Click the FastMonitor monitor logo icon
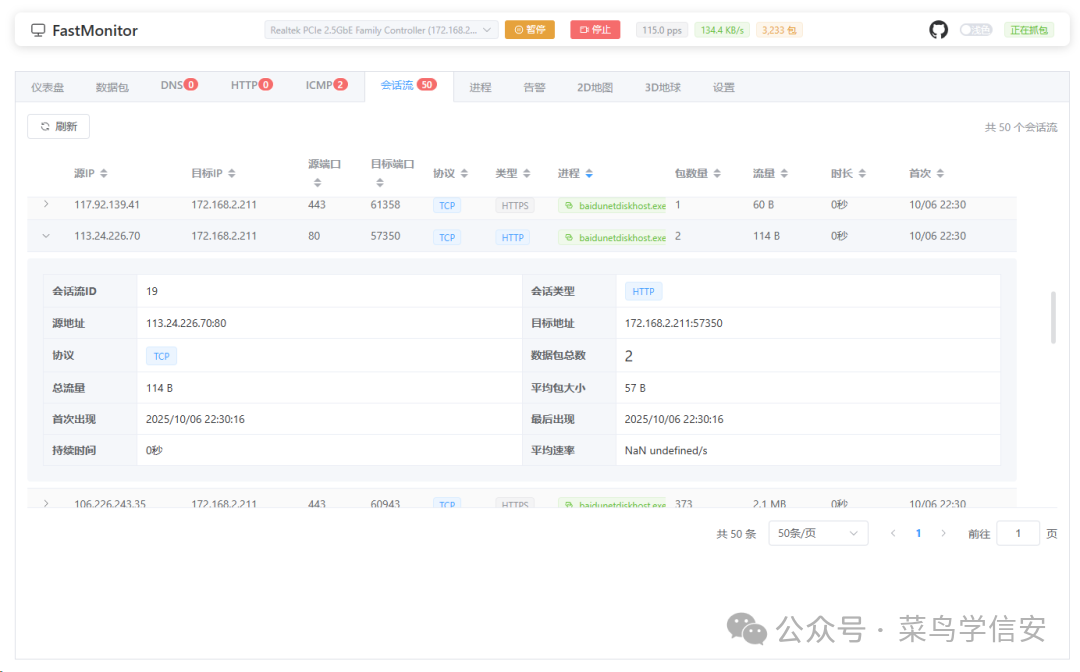This screenshot has width=1080, height=672. pos(38,30)
